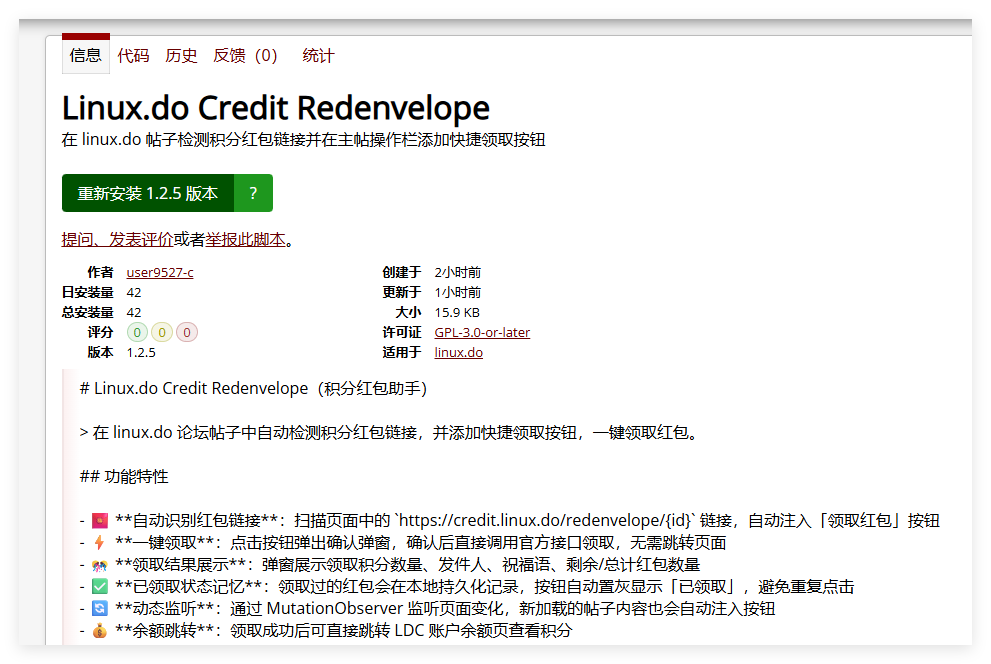Viewport: 991px width, 664px height.
Task: View the 统计 tab
Action: coord(318,56)
